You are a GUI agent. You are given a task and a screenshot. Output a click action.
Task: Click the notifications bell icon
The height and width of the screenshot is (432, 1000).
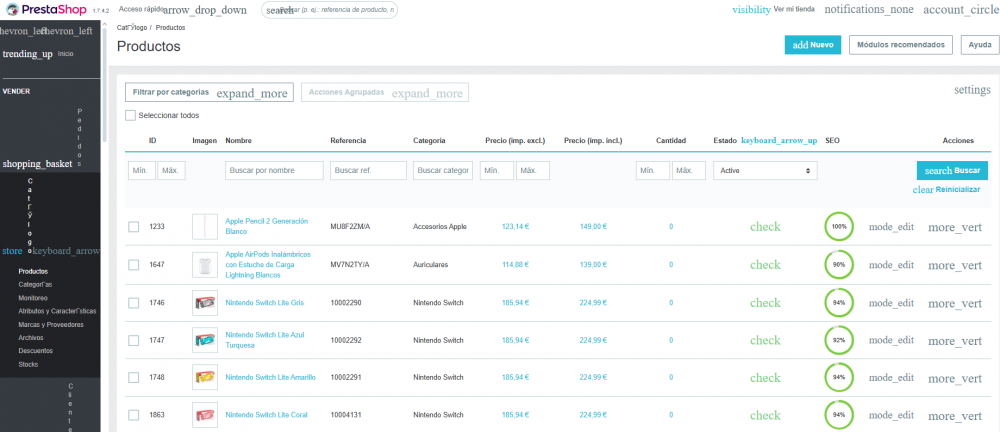point(867,10)
